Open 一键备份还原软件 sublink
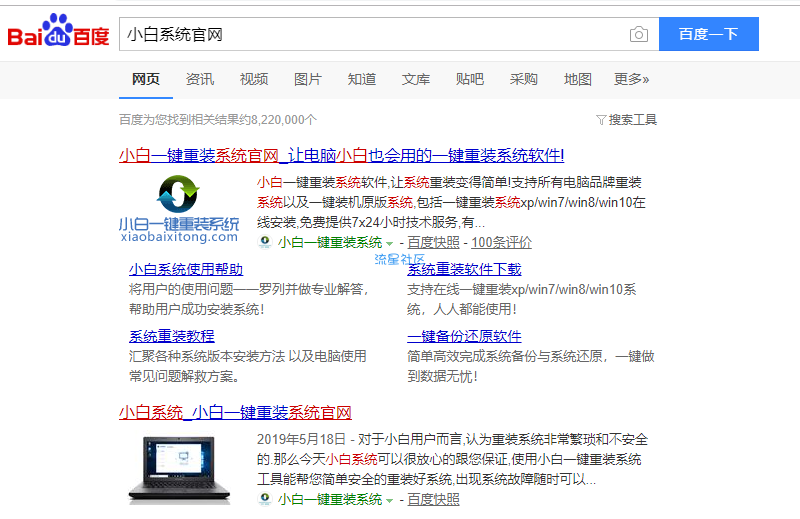The width and height of the screenshot is (800, 519). 464,336
